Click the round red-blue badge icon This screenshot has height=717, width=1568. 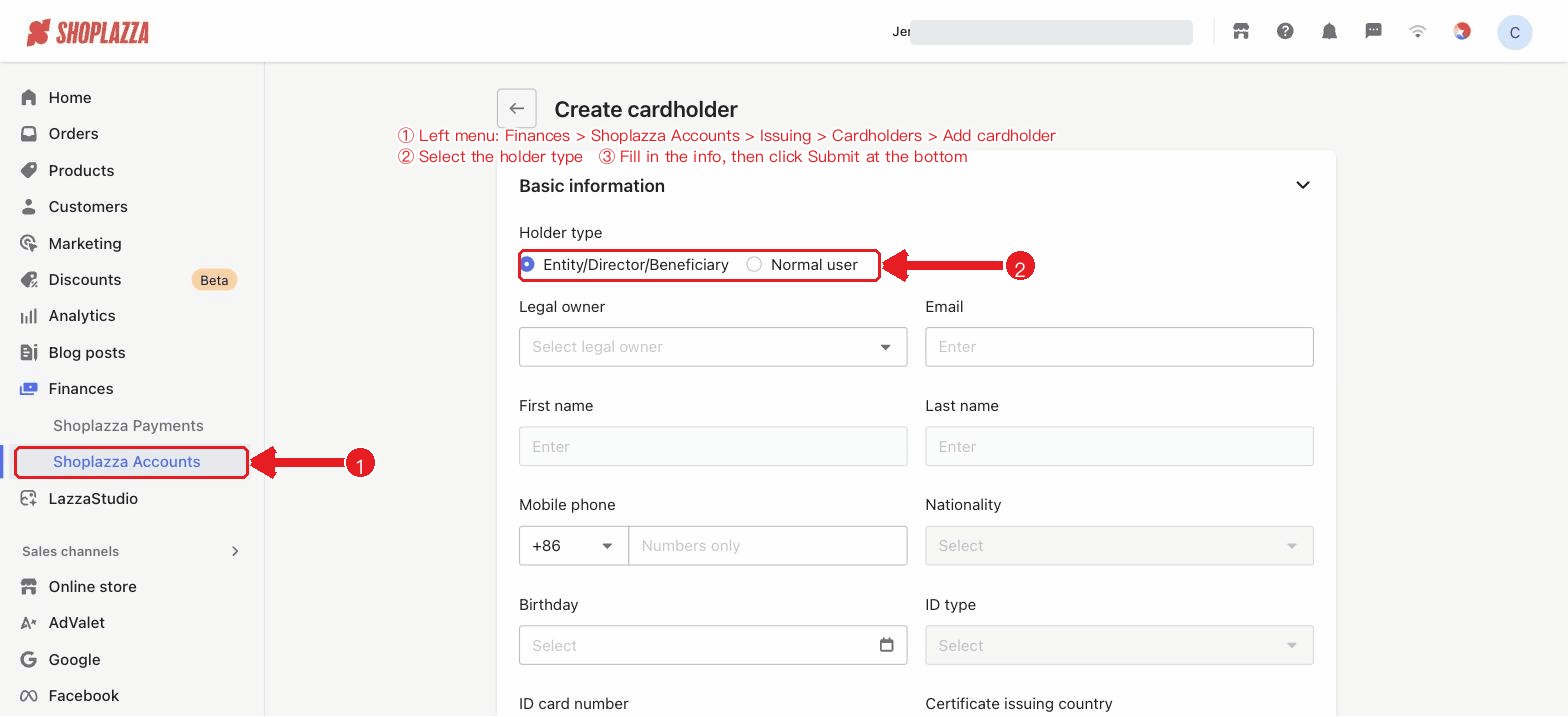pyautogui.click(x=1461, y=31)
